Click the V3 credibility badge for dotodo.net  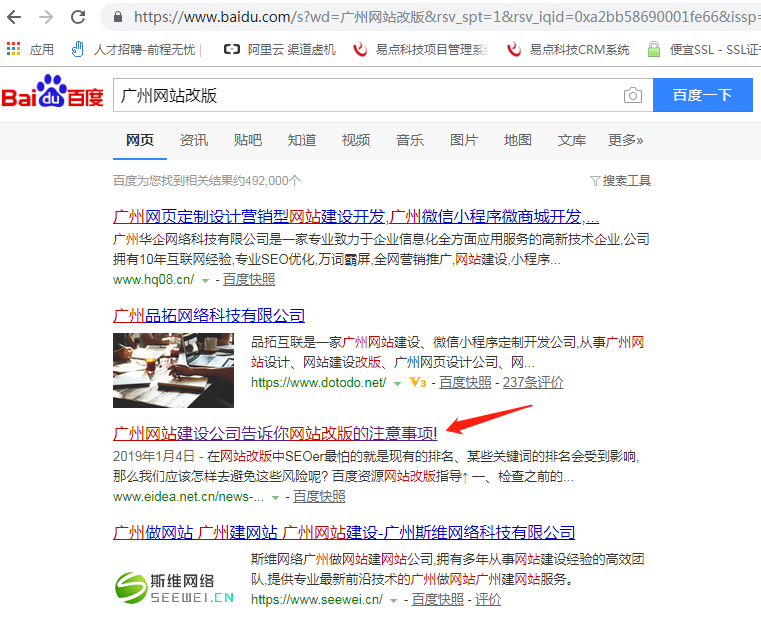(x=418, y=382)
